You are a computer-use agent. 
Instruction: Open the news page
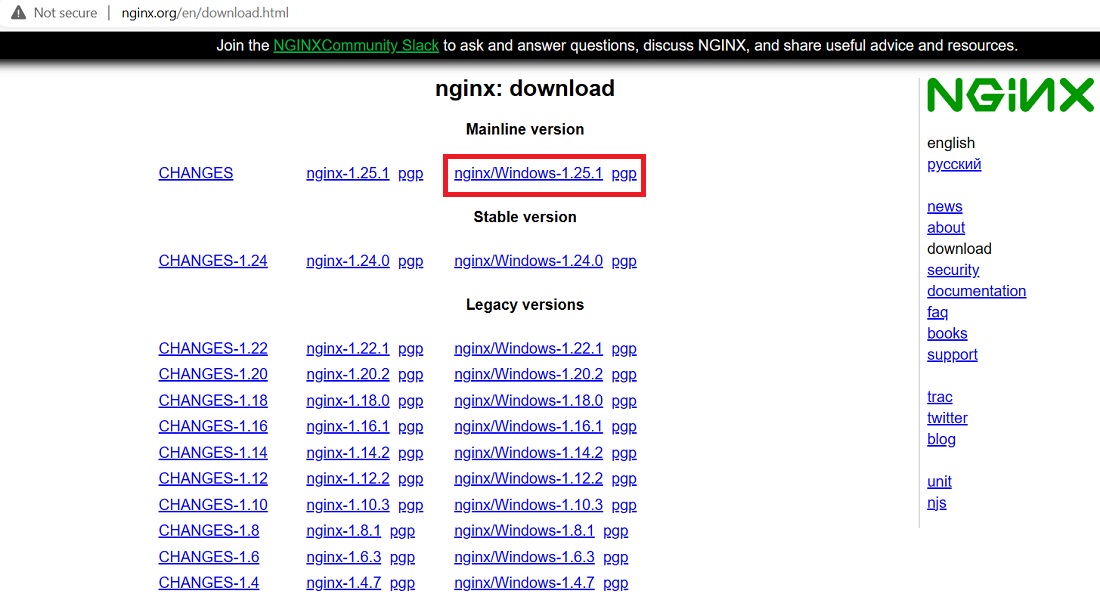click(x=944, y=206)
